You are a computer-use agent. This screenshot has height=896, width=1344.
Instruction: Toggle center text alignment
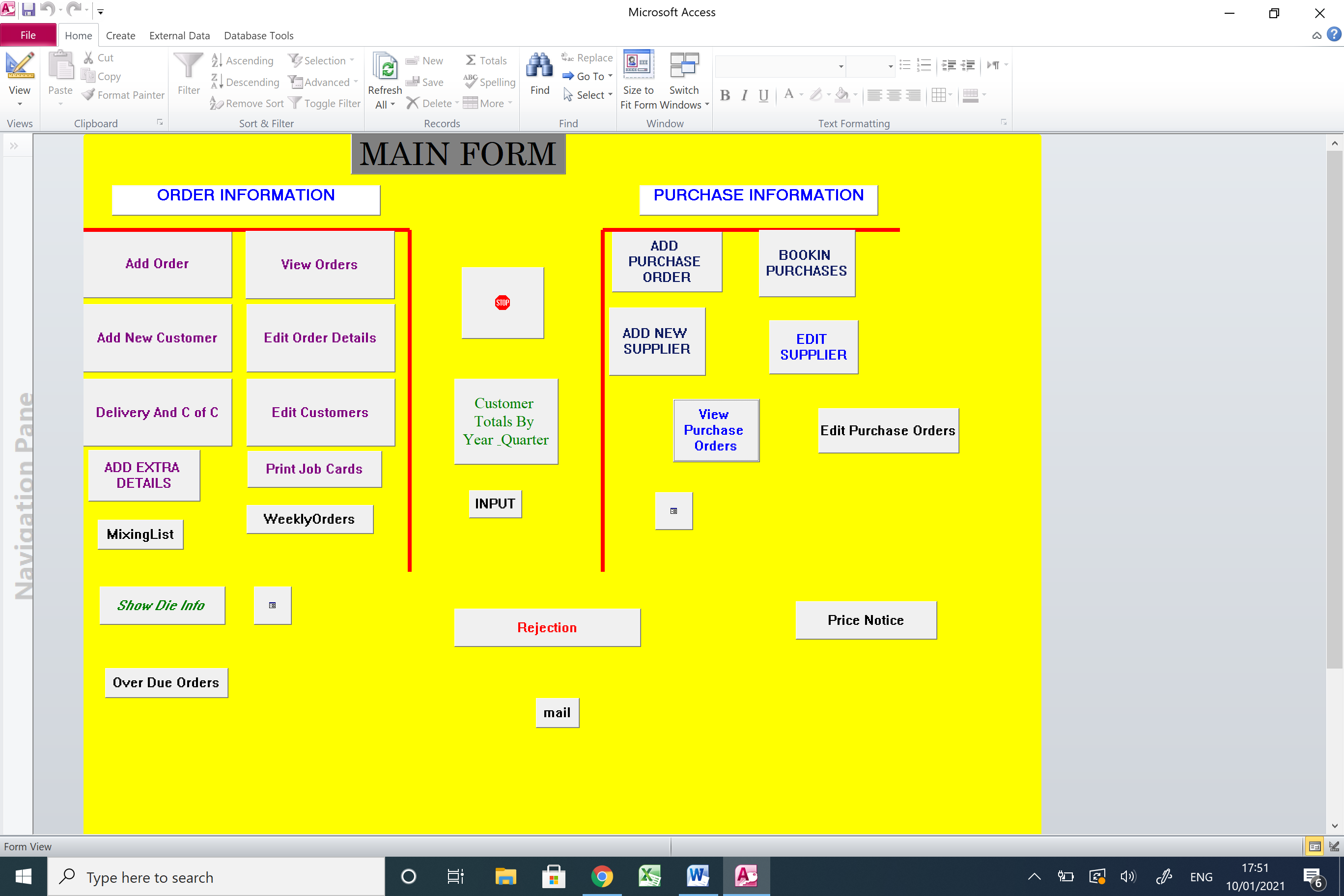[x=894, y=95]
